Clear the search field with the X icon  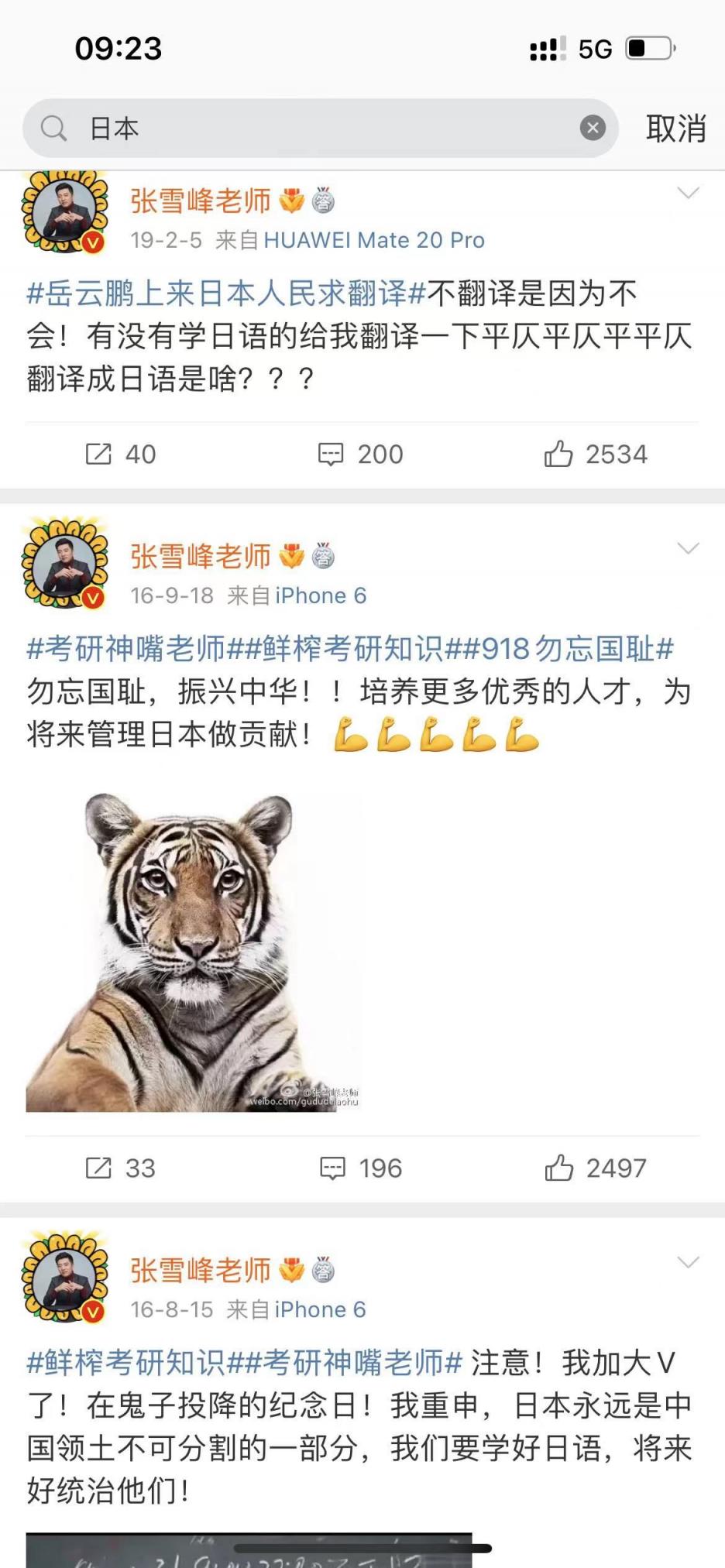[593, 128]
